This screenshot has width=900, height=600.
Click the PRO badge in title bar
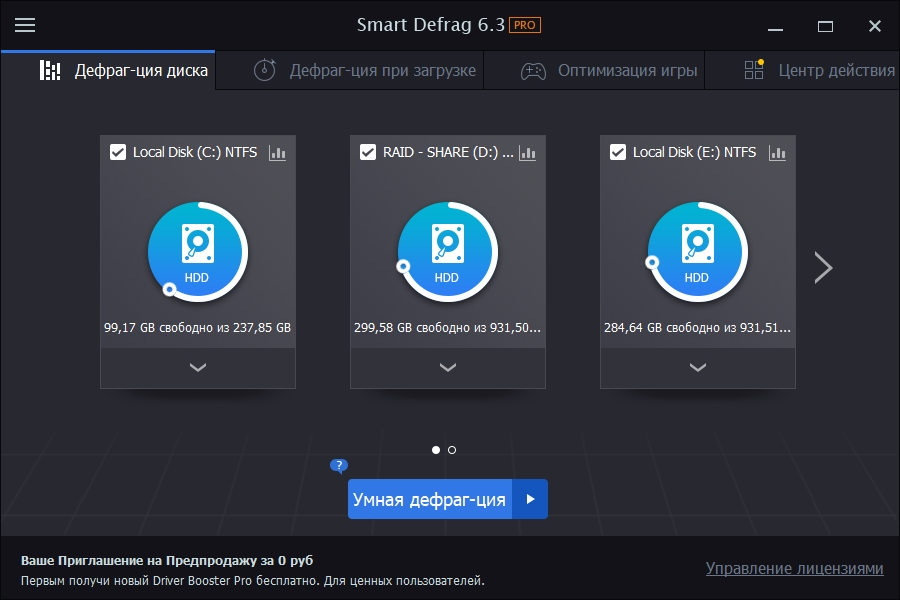[525, 25]
